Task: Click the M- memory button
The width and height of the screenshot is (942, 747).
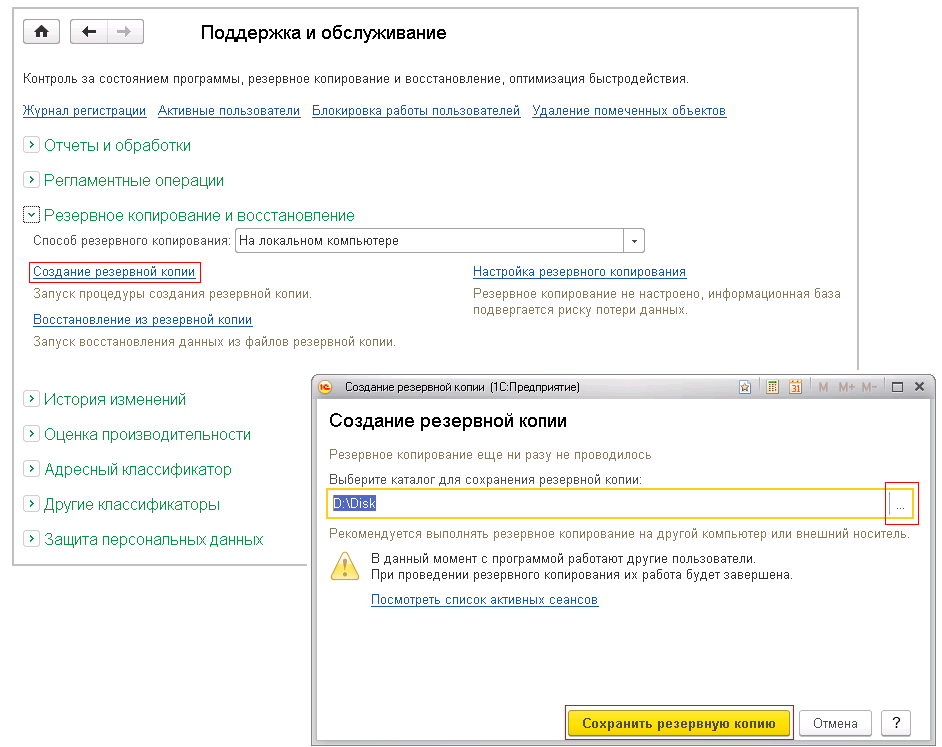Action: click(x=869, y=387)
